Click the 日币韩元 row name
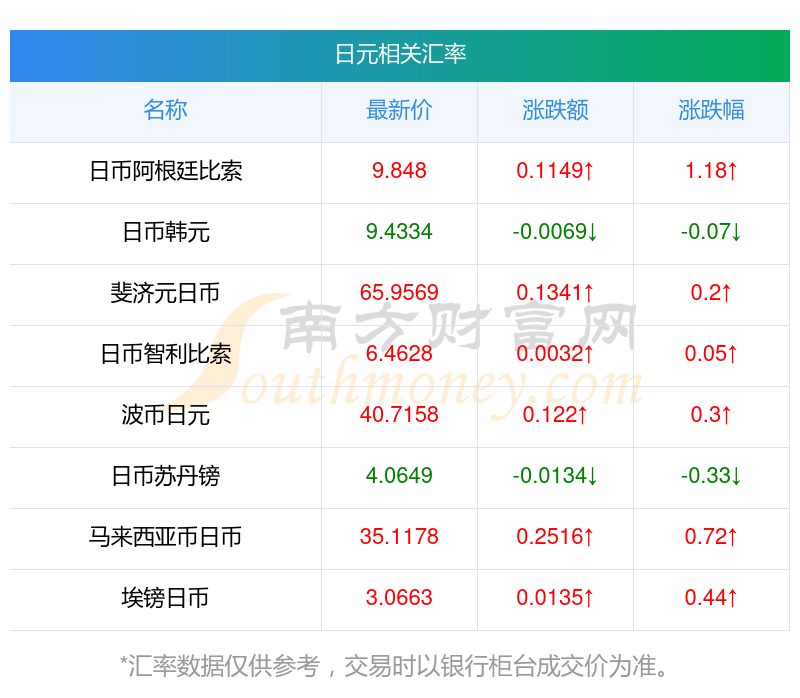 (x=165, y=232)
